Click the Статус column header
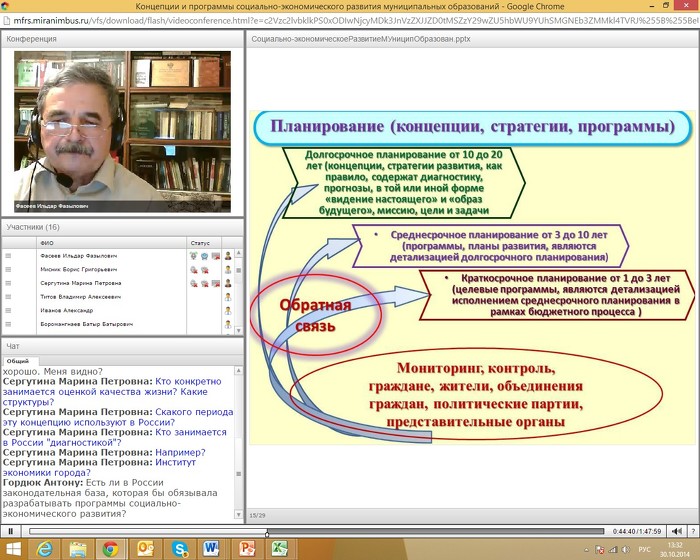Screen dimensions: 700x560 pyautogui.click(x=200, y=243)
